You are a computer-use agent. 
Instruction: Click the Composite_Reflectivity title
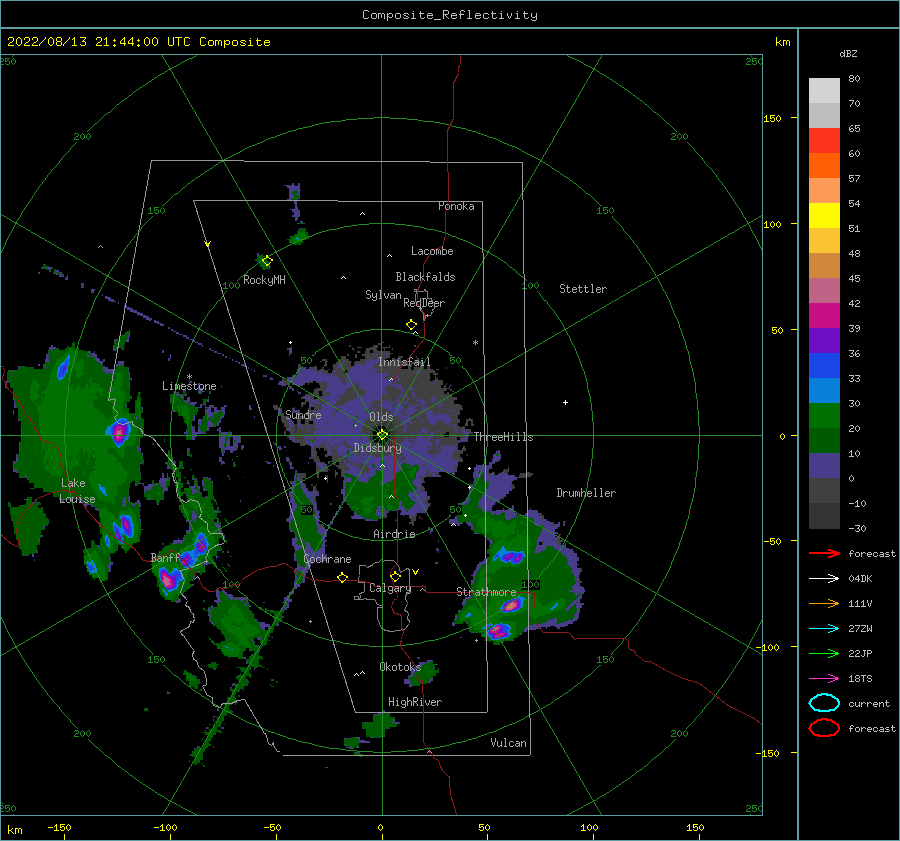450,15
